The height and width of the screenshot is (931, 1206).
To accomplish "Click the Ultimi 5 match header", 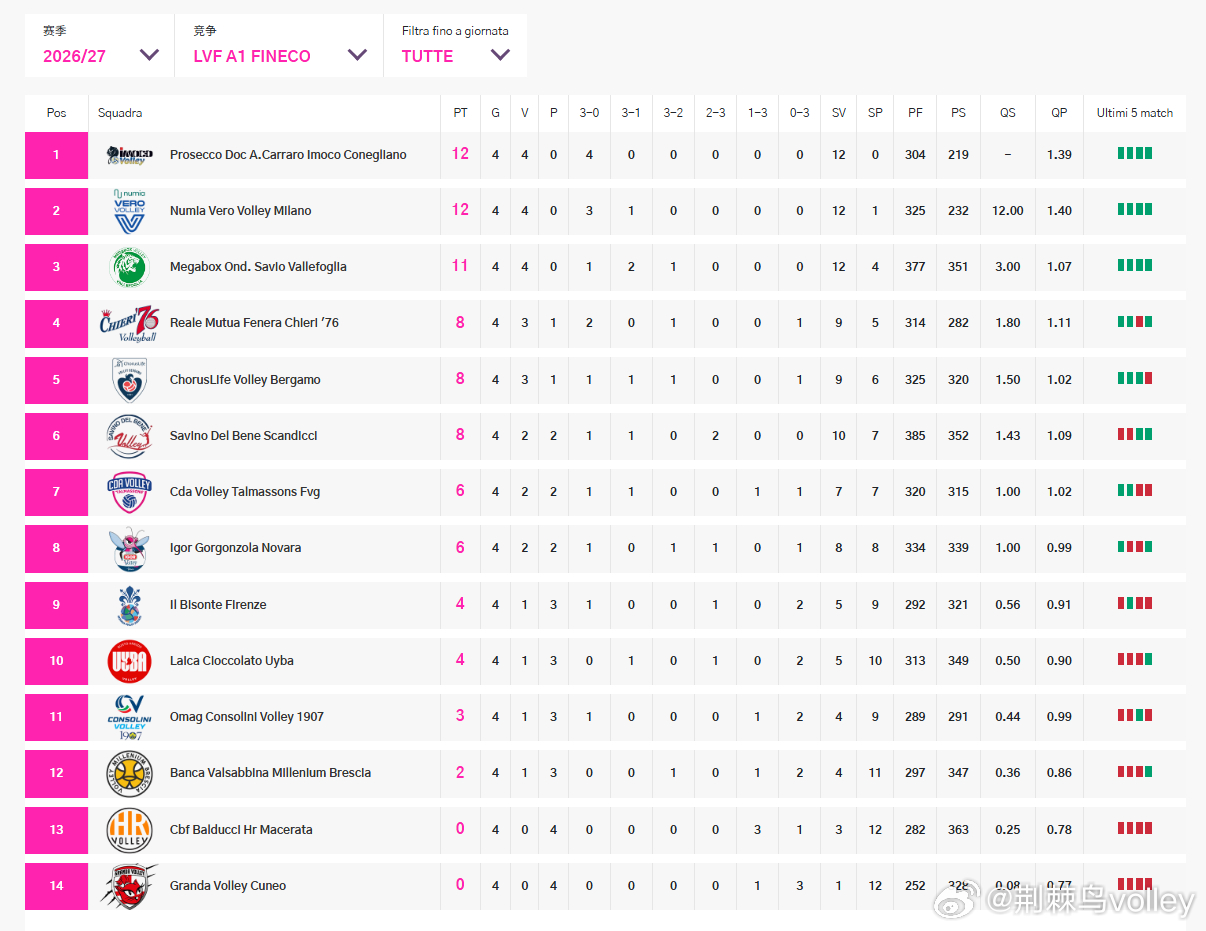I will click(1135, 113).
